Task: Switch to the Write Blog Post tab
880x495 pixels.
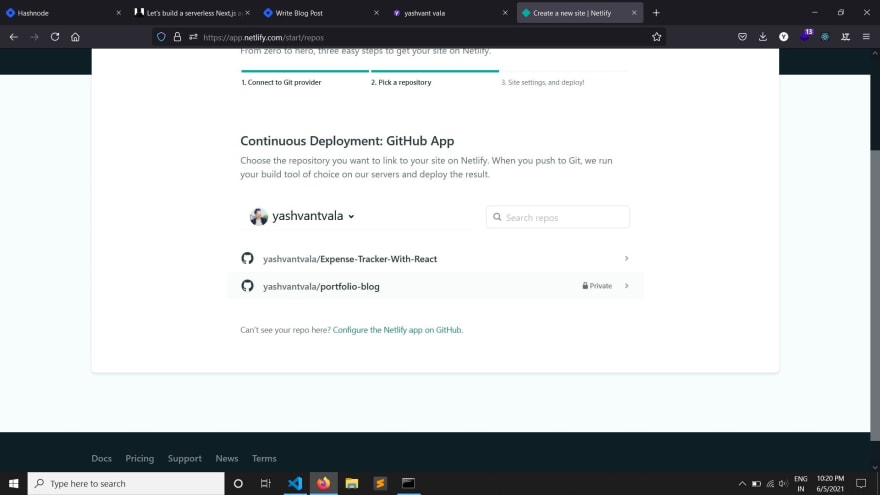Action: 320,12
